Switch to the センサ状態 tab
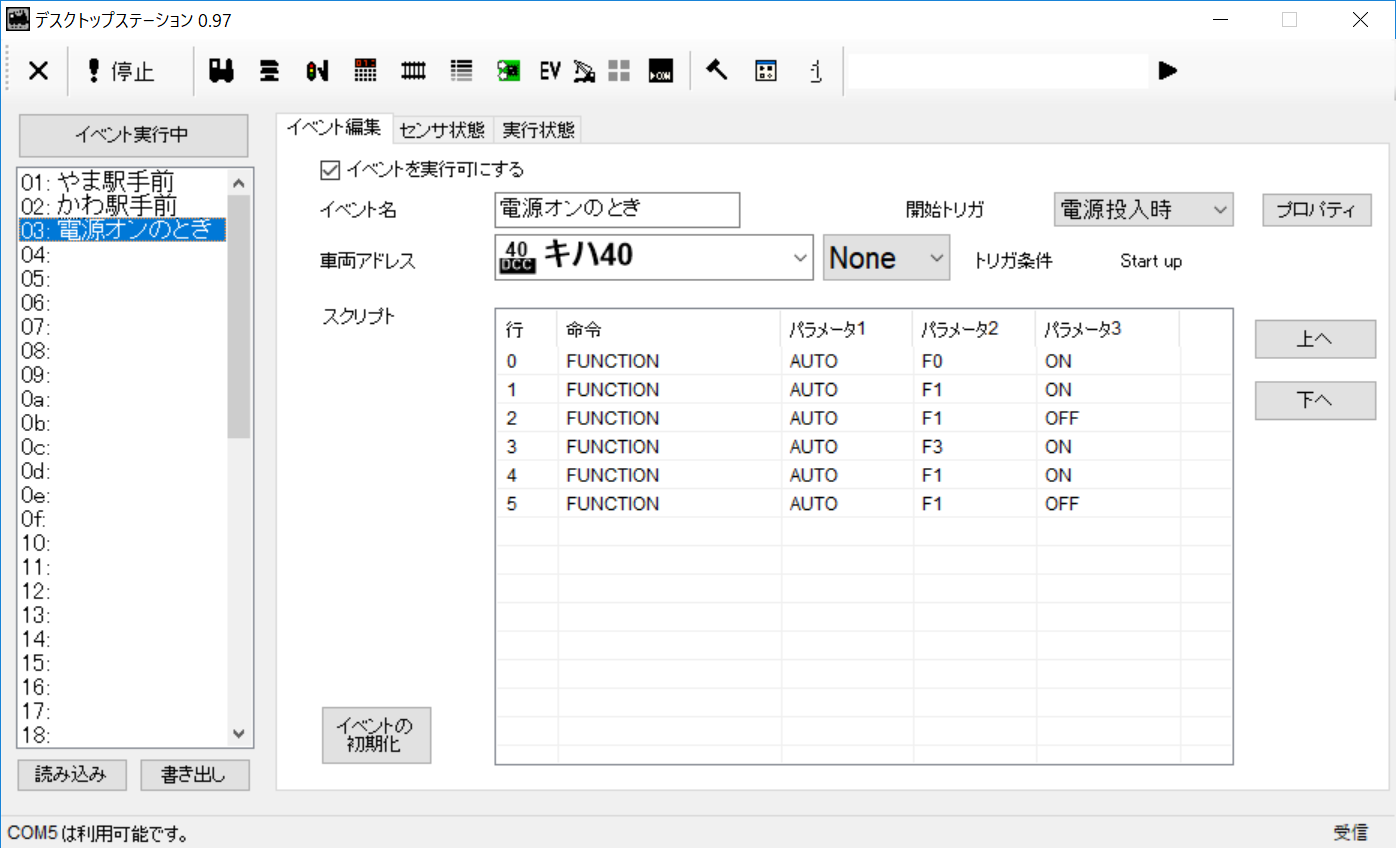Viewport: 1396px width, 848px height. (x=442, y=130)
